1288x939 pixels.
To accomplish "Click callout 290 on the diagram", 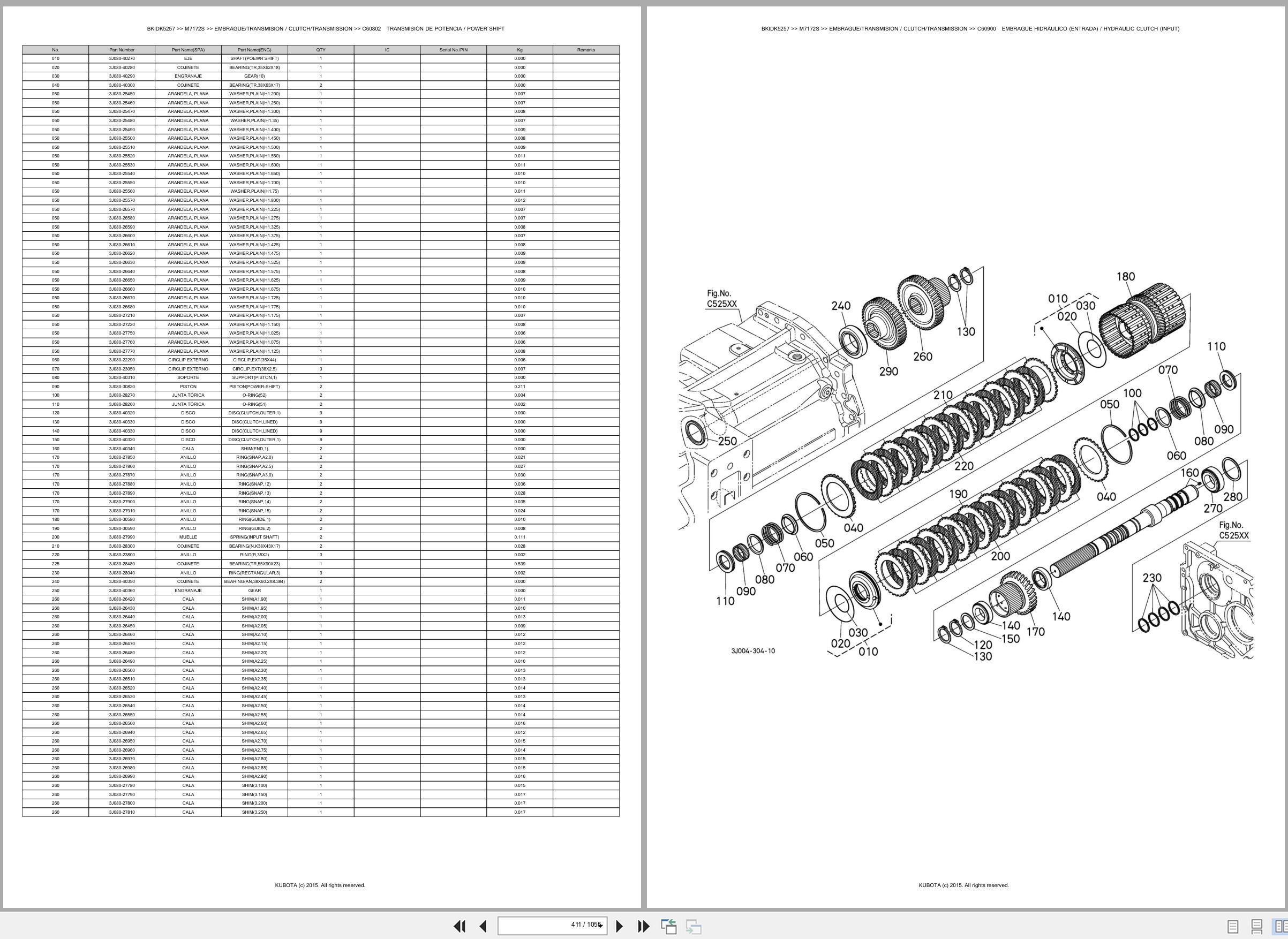I will [x=888, y=371].
